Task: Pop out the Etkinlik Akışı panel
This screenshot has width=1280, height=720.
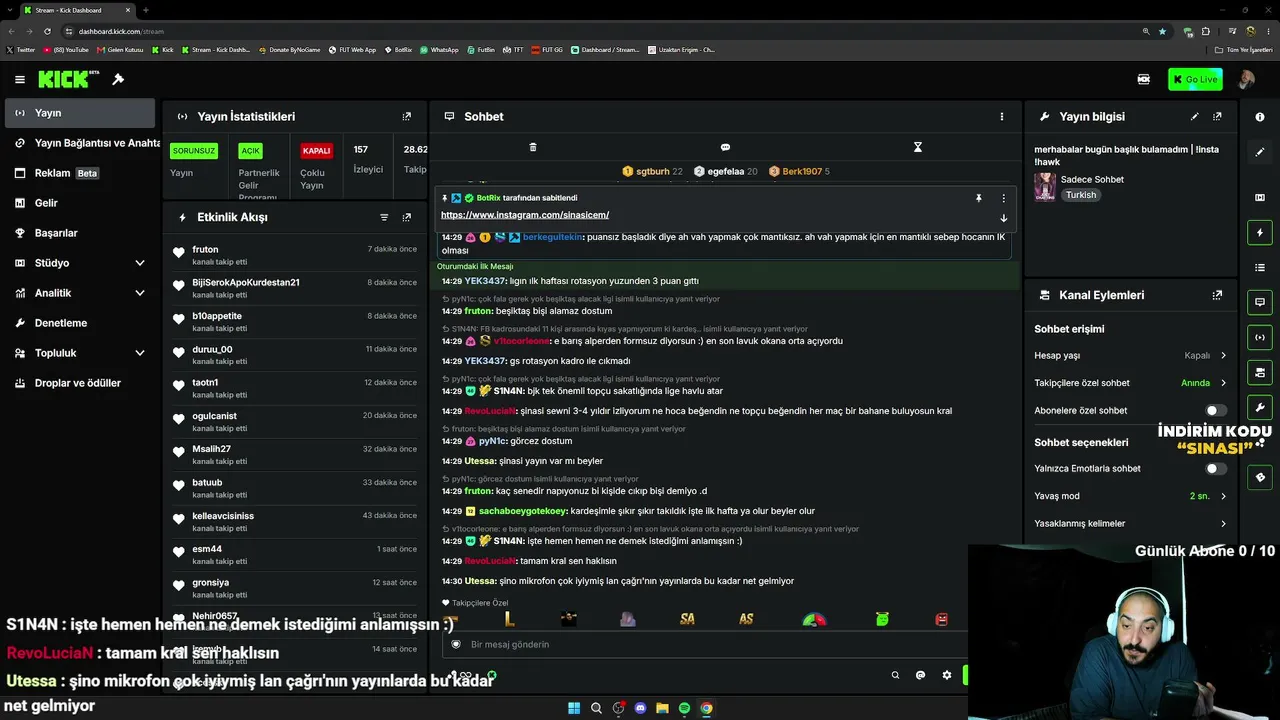Action: pos(406,217)
